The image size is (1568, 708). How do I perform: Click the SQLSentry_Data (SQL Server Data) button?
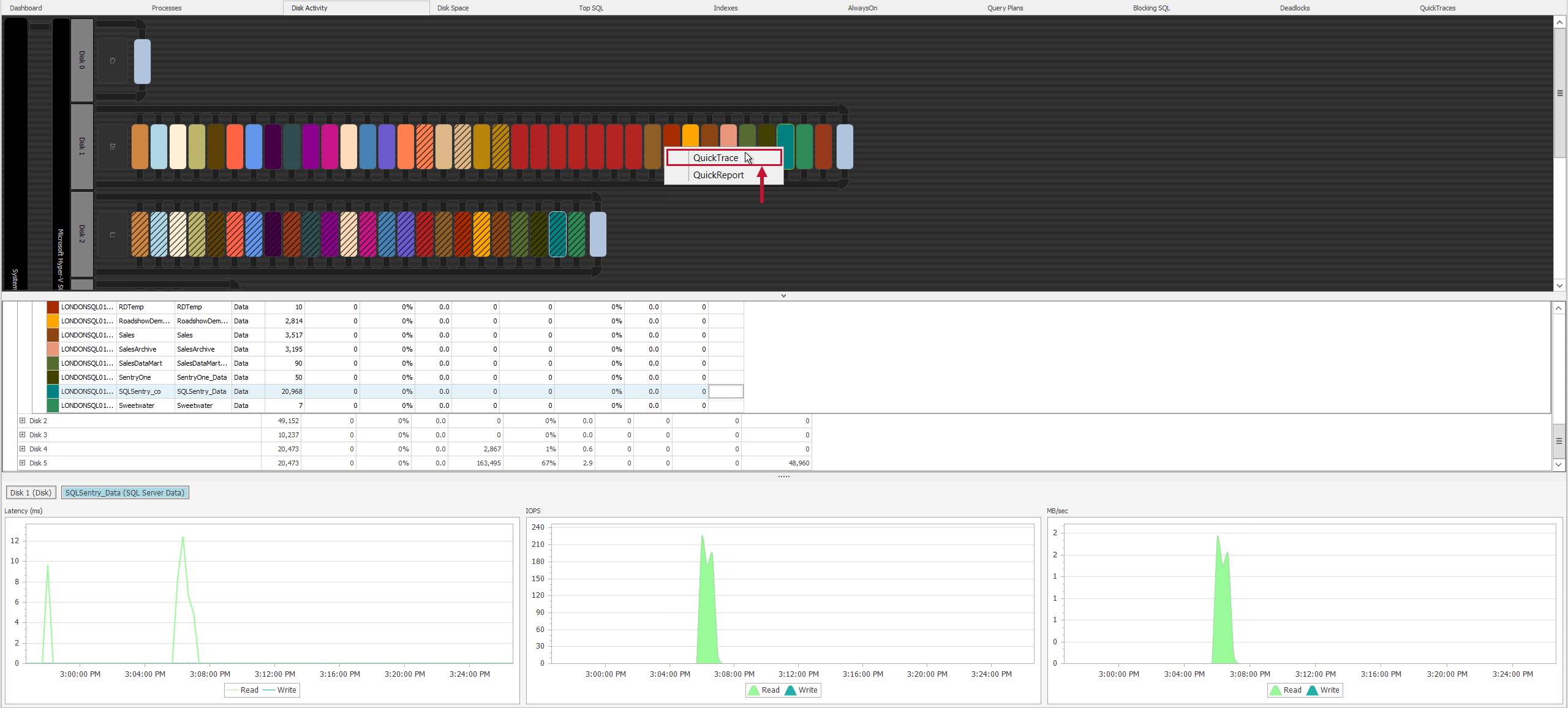pos(125,492)
